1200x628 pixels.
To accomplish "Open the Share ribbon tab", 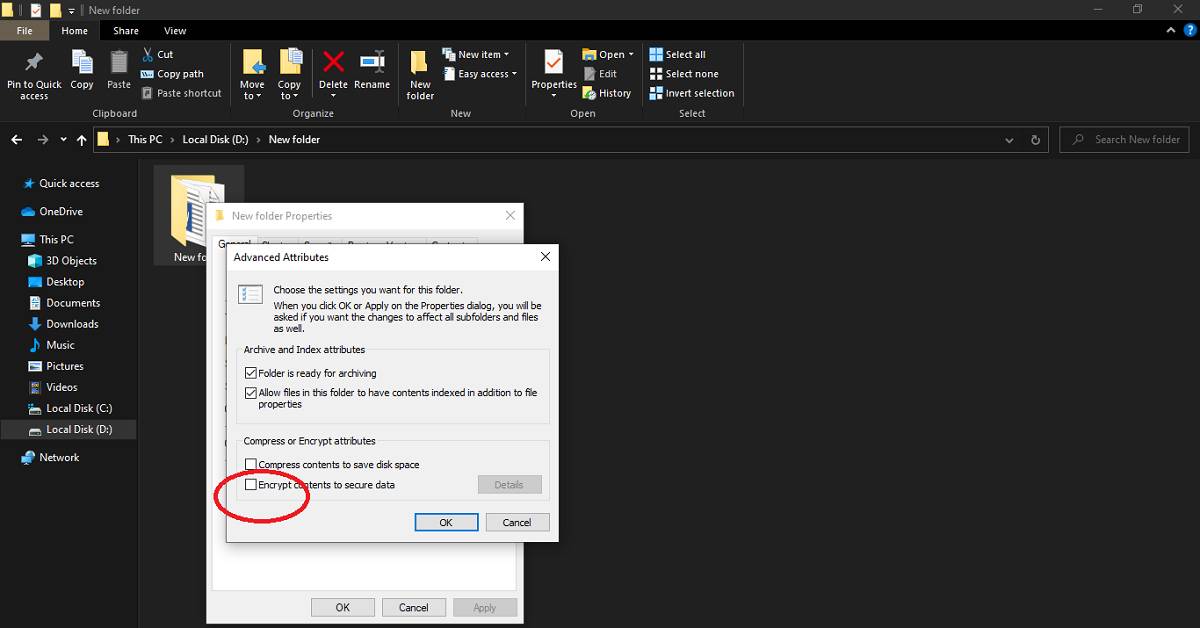I will tap(126, 31).
